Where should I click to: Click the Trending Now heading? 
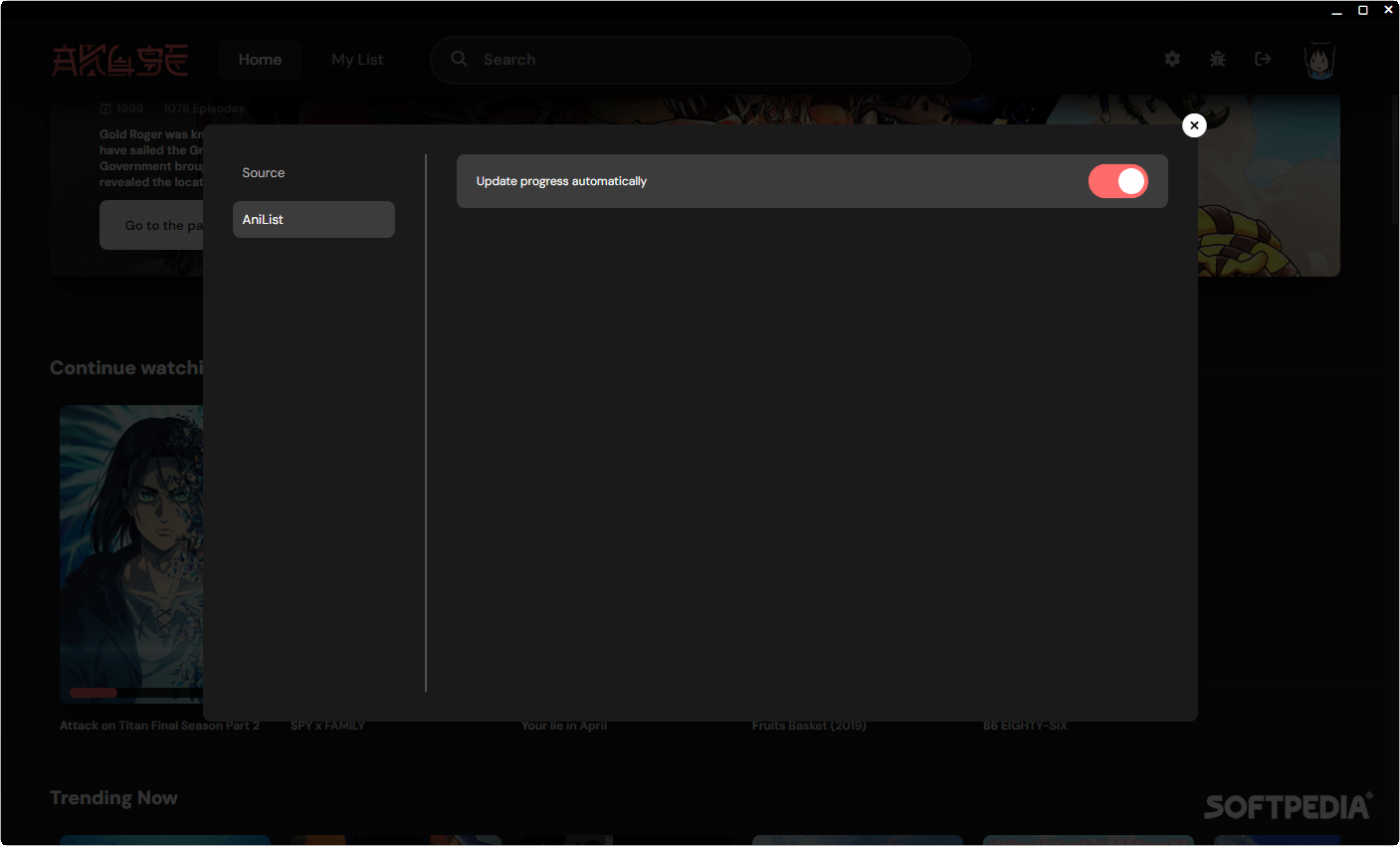(113, 798)
